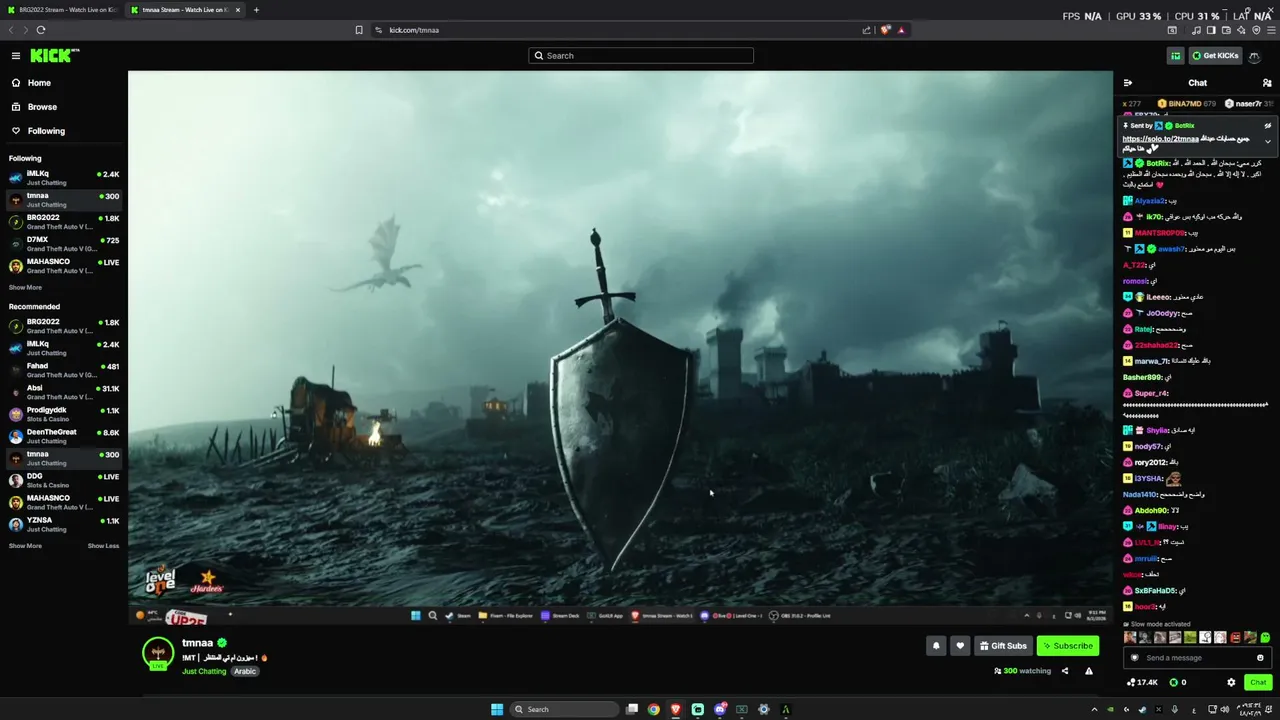
Task: Open the Steam tray icon
Action: coord(1142,709)
